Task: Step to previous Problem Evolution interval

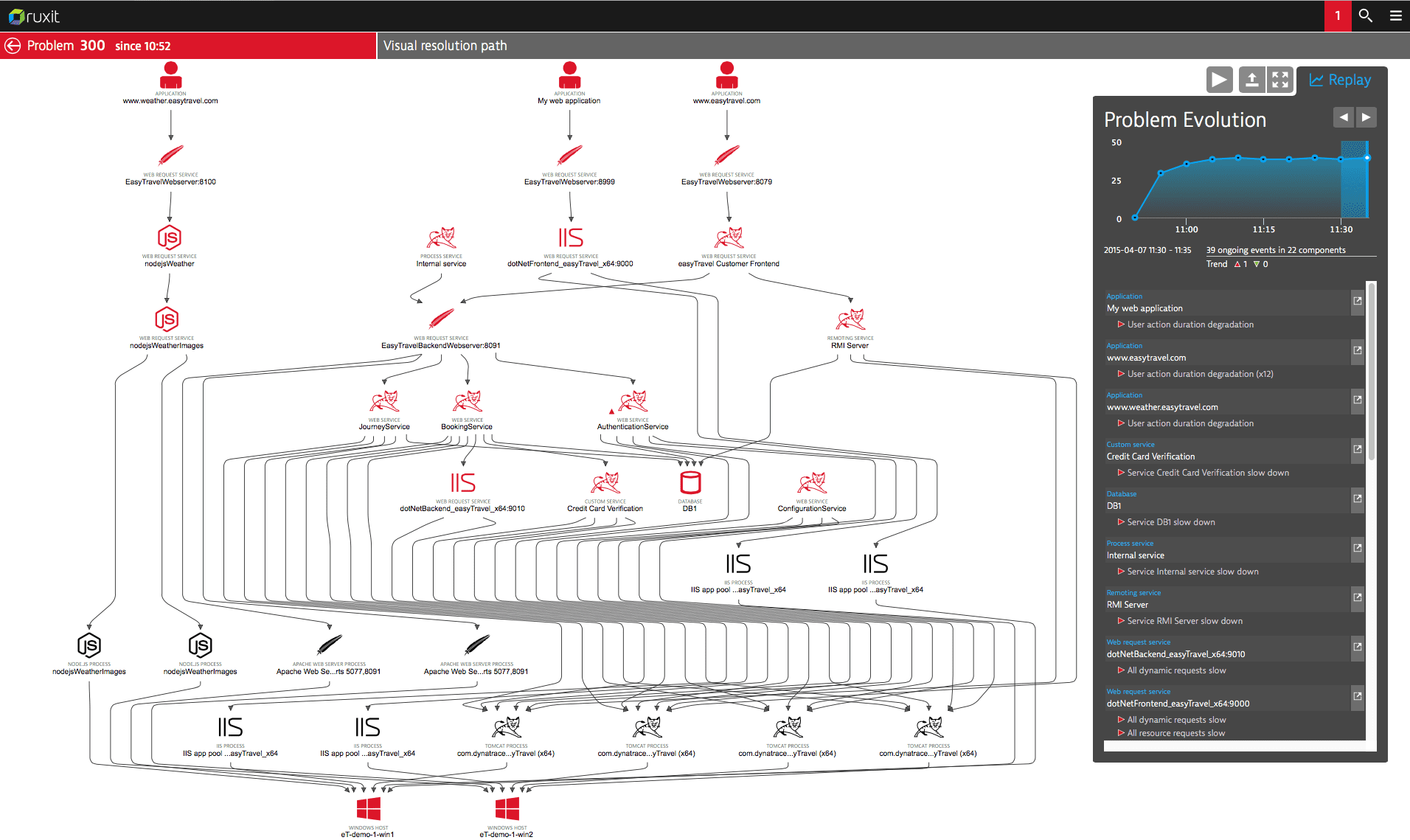Action: tap(1344, 117)
